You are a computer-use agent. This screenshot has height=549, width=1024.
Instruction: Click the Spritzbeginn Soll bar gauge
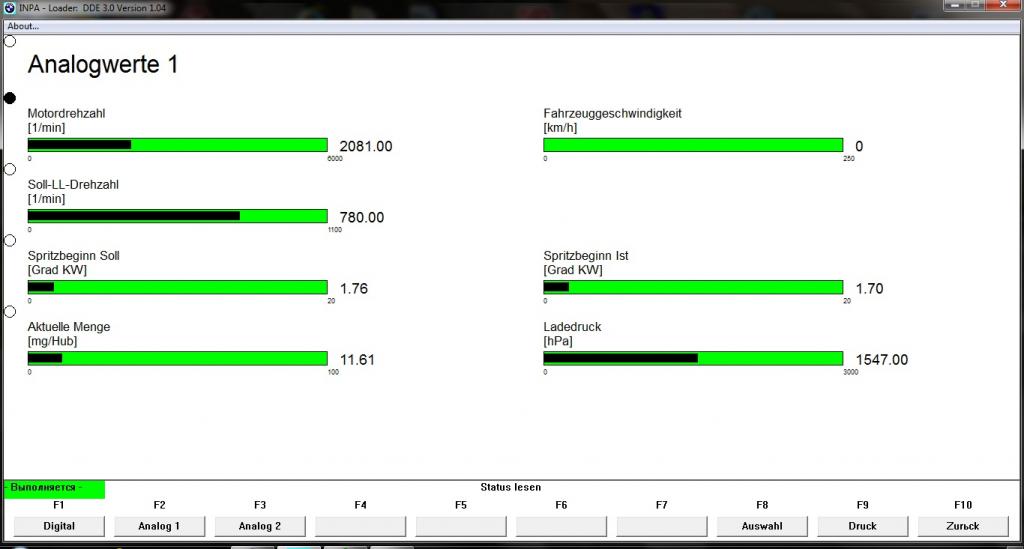(x=178, y=287)
